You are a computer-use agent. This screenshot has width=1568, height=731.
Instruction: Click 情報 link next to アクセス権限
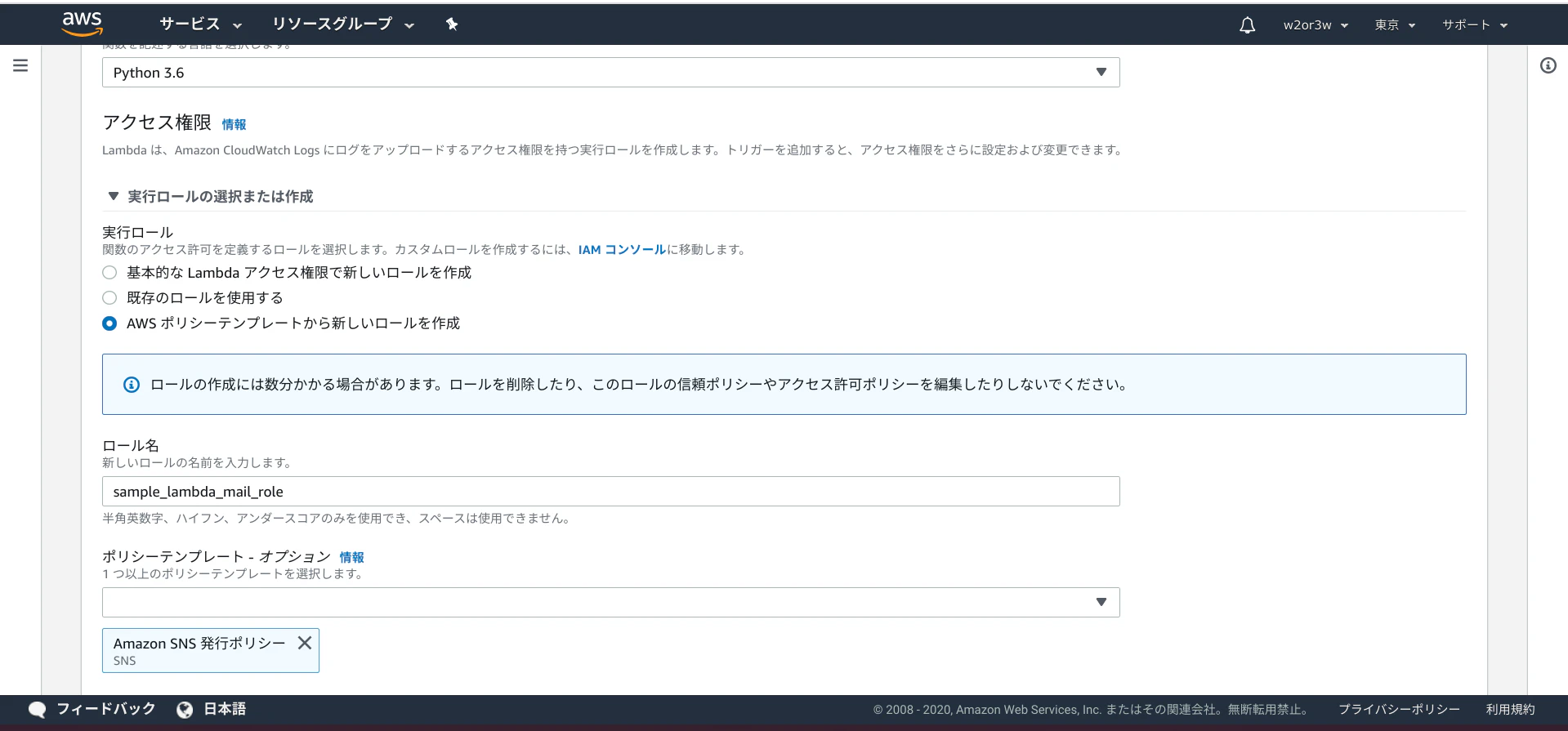click(x=234, y=124)
